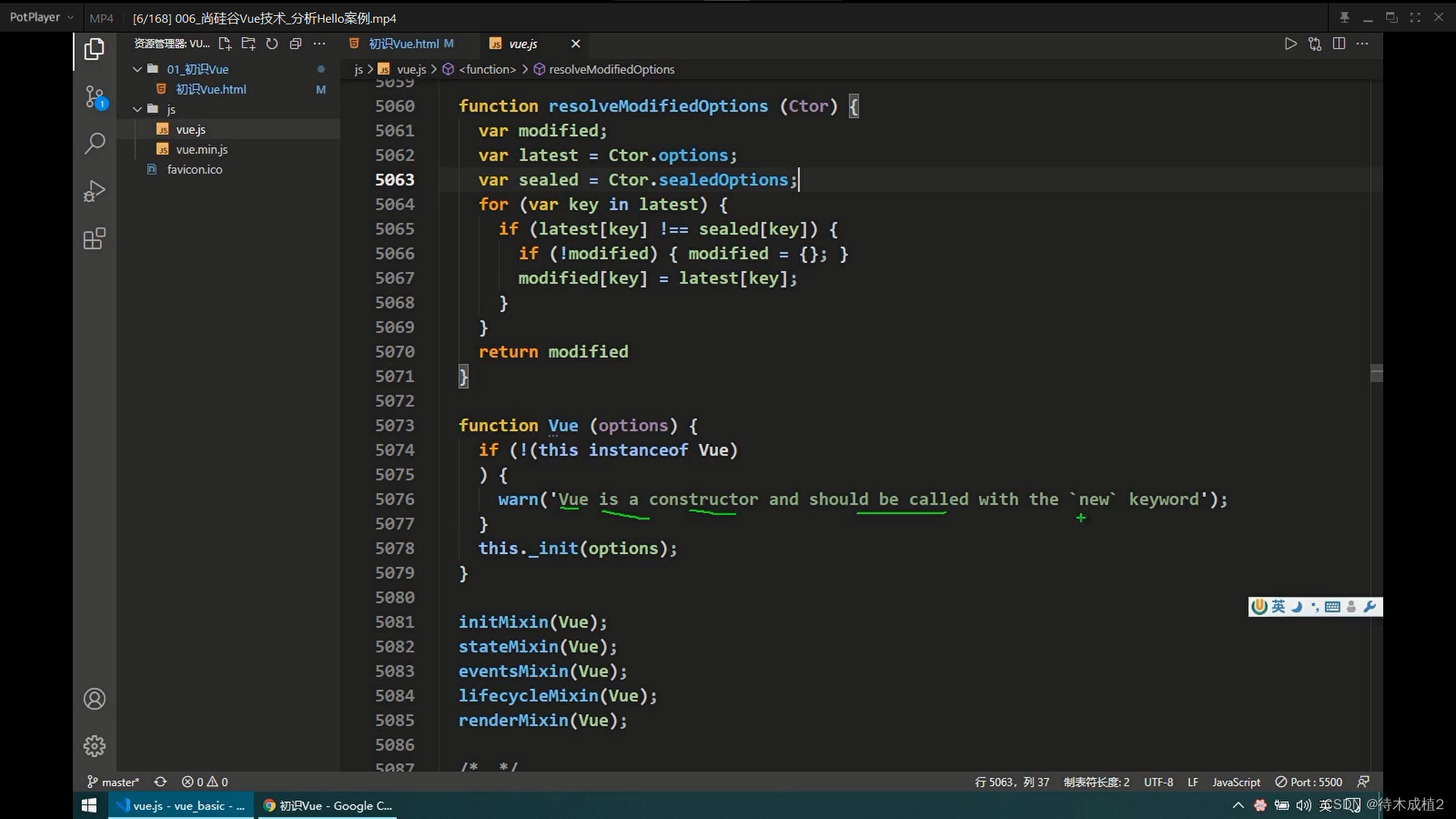Open the Source Control view
The image size is (1456, 819).
point(95,97)
